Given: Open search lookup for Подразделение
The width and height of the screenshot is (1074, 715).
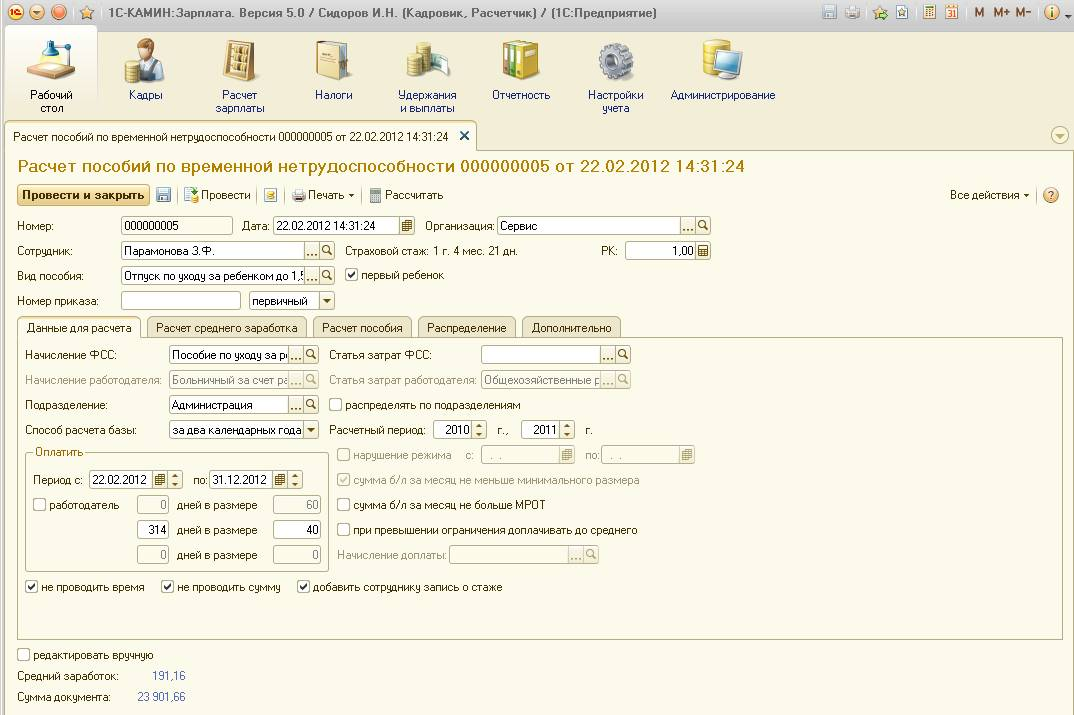Looking at the screenshot, I should (311, 405).
